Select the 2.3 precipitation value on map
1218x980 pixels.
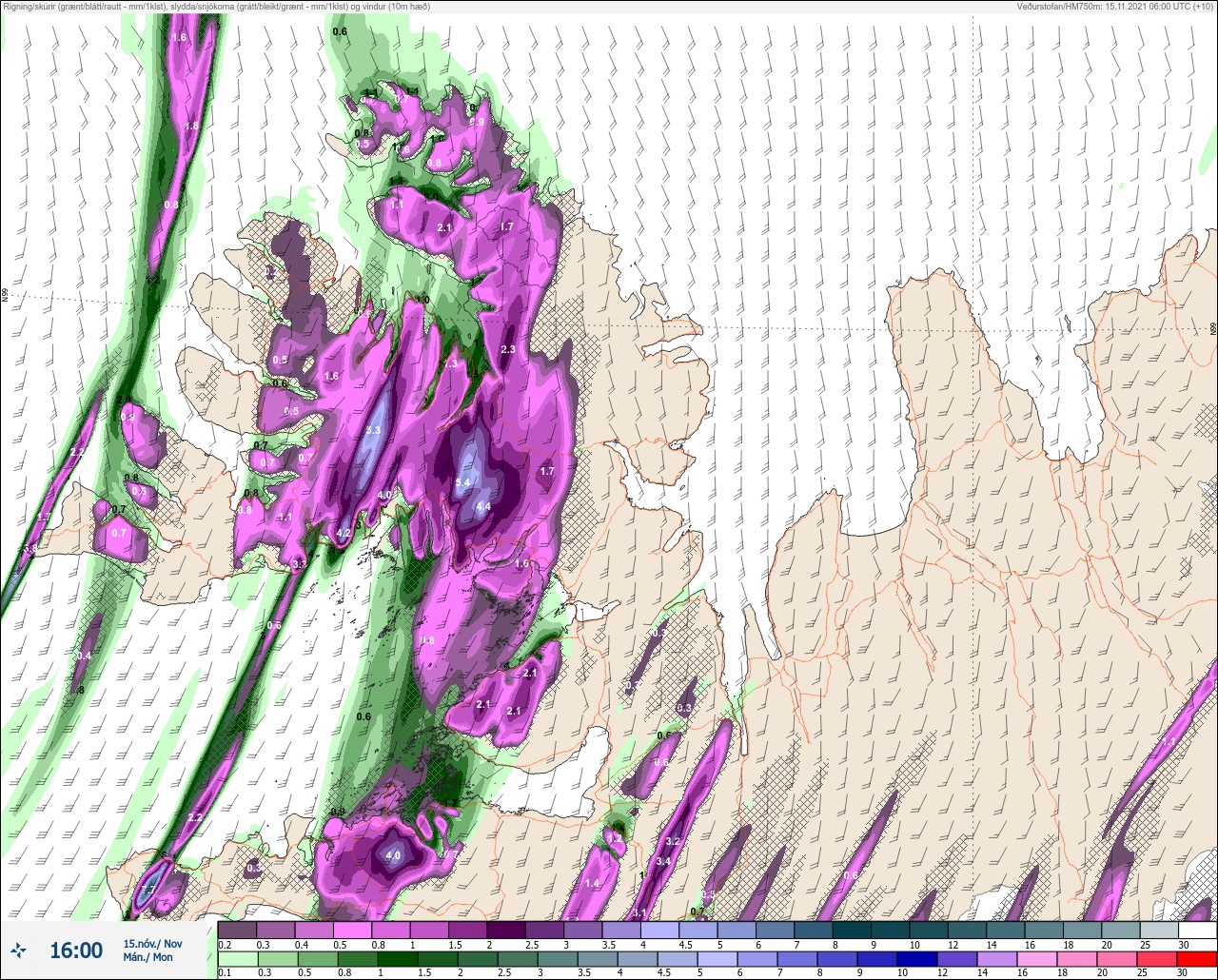507,350
